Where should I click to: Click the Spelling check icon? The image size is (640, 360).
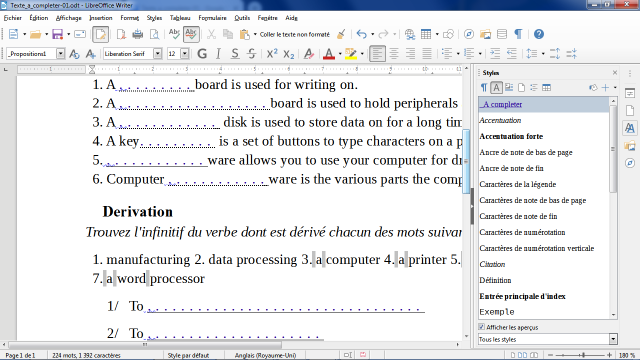pyautogui.click(x=174, y=34)
